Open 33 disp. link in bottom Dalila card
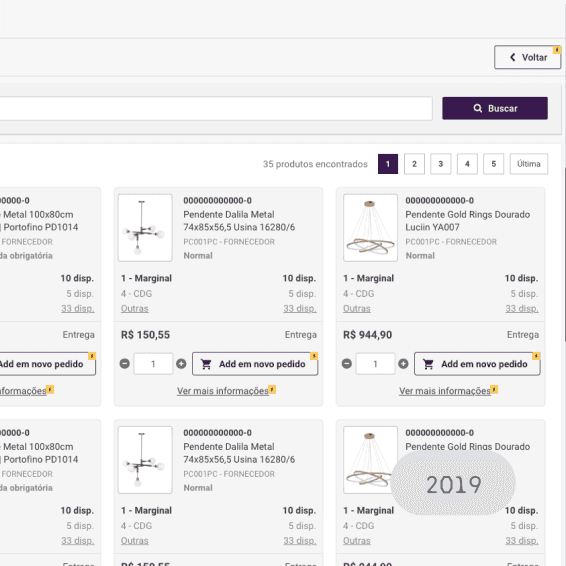The height and width of the screenshot is (566, 566). click(x=300, y=541)
